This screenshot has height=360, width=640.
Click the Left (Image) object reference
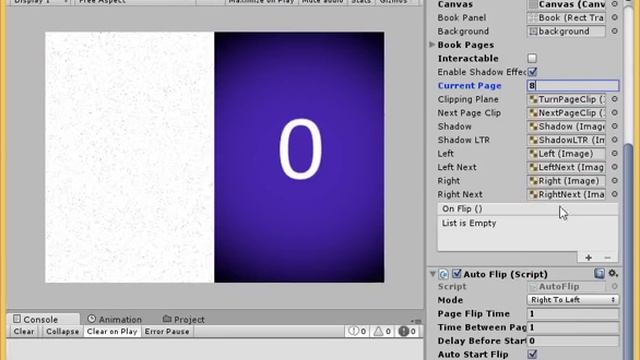pos(567,153)
